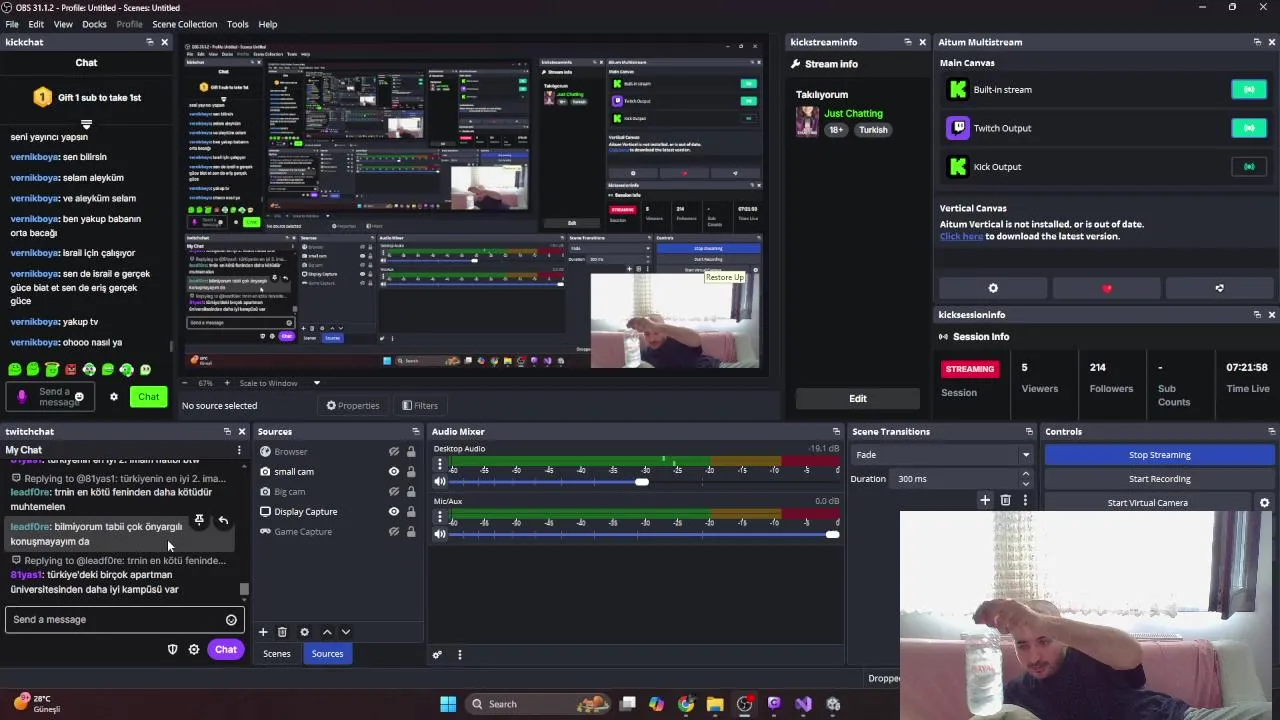Add a scene transition with plus icon
This screenshot has height=720, width=1280.
pyautogui.click(x=985, y=500)
